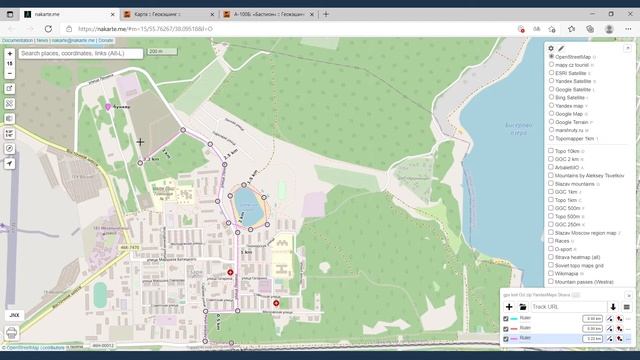Change color of the red Ruler track
Image resolution: width=640 pixels, height=360 pixels.
point(514,329)
